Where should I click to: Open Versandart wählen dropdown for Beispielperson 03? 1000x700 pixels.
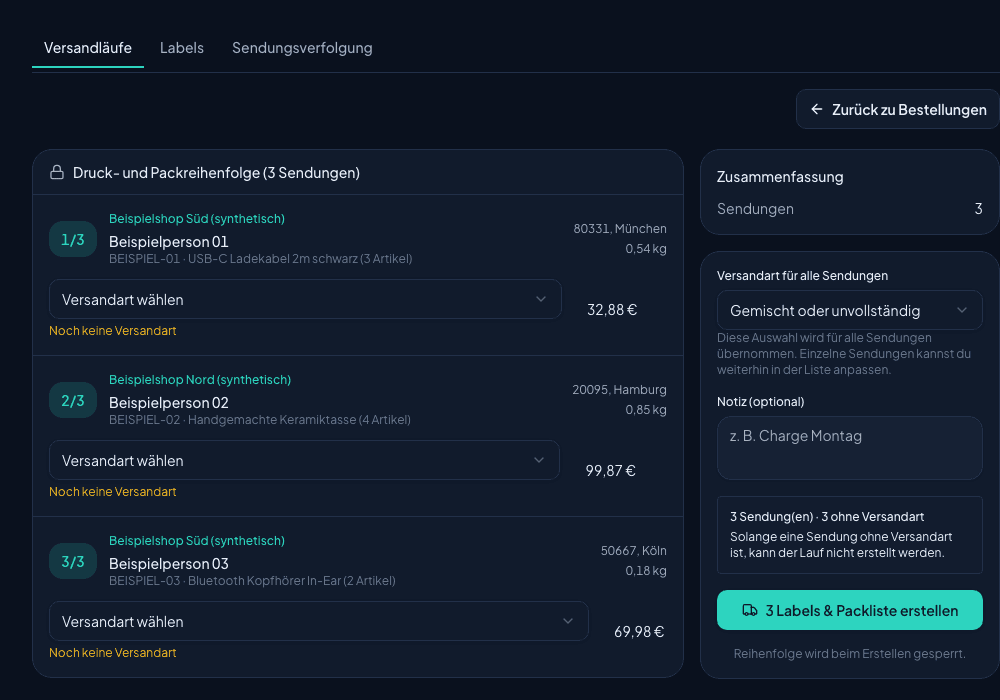pyautogui.click(x=319, y=621)
